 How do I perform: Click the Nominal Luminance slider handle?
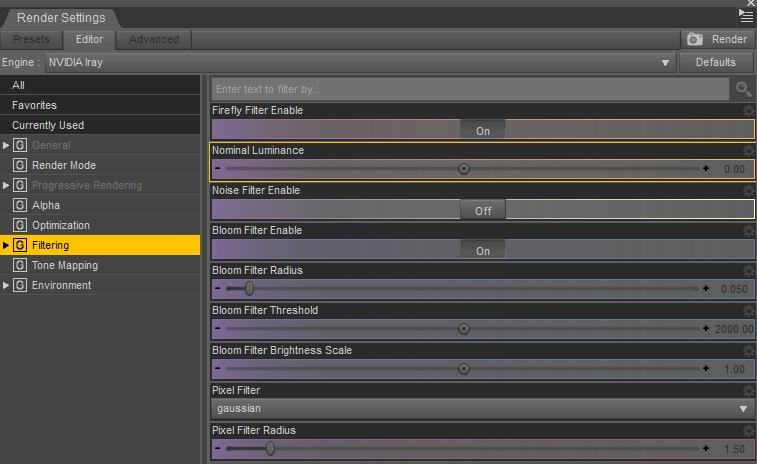[463, 169]
